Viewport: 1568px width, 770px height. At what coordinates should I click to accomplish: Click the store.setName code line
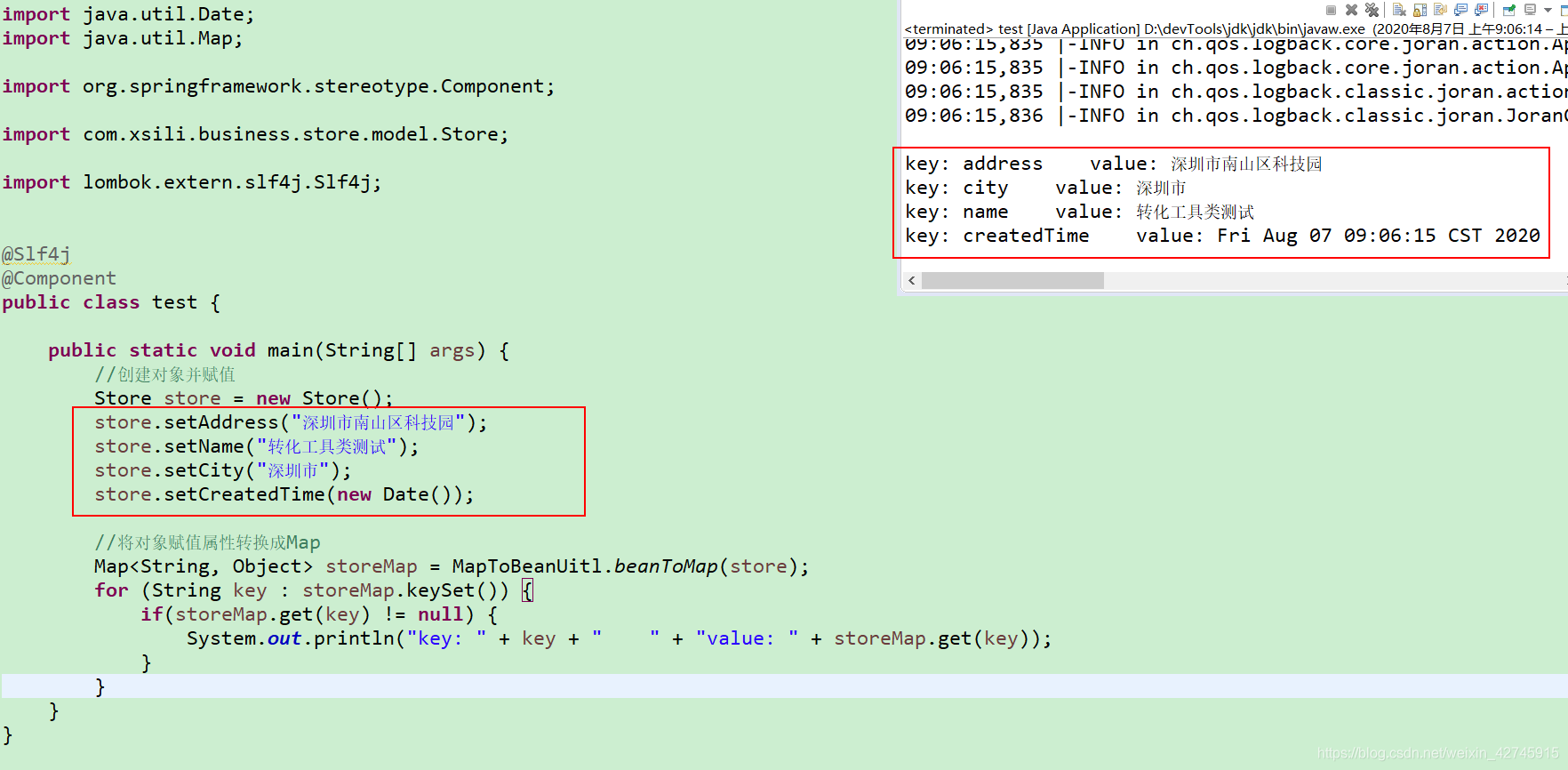pyautogui.click(x=256, y=446)
